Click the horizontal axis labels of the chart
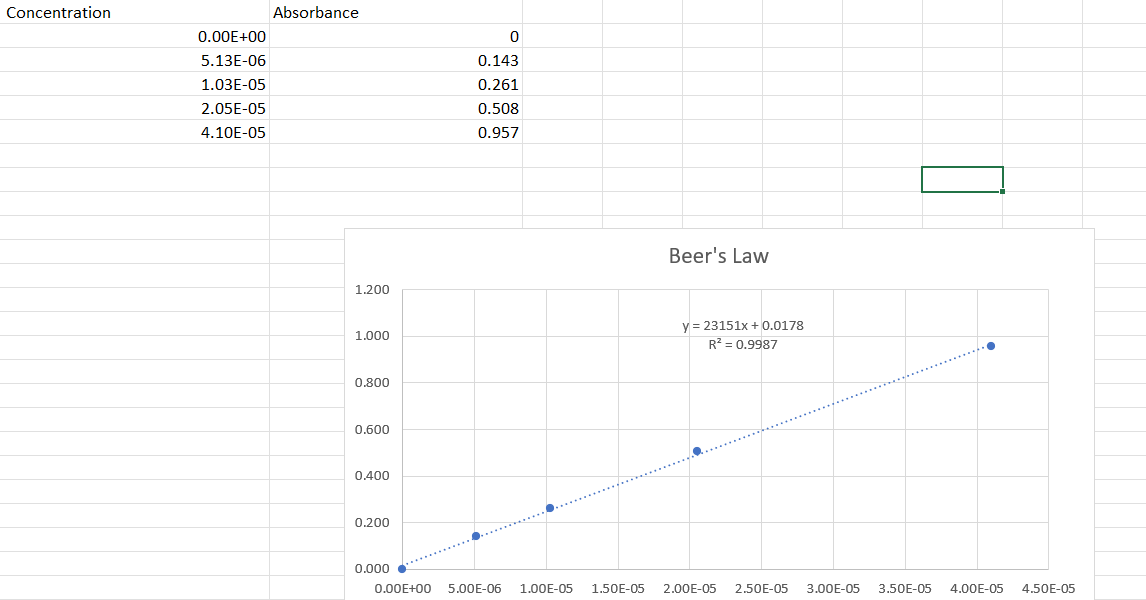The width and height of the screenshot is (1146, 600). 700,589
